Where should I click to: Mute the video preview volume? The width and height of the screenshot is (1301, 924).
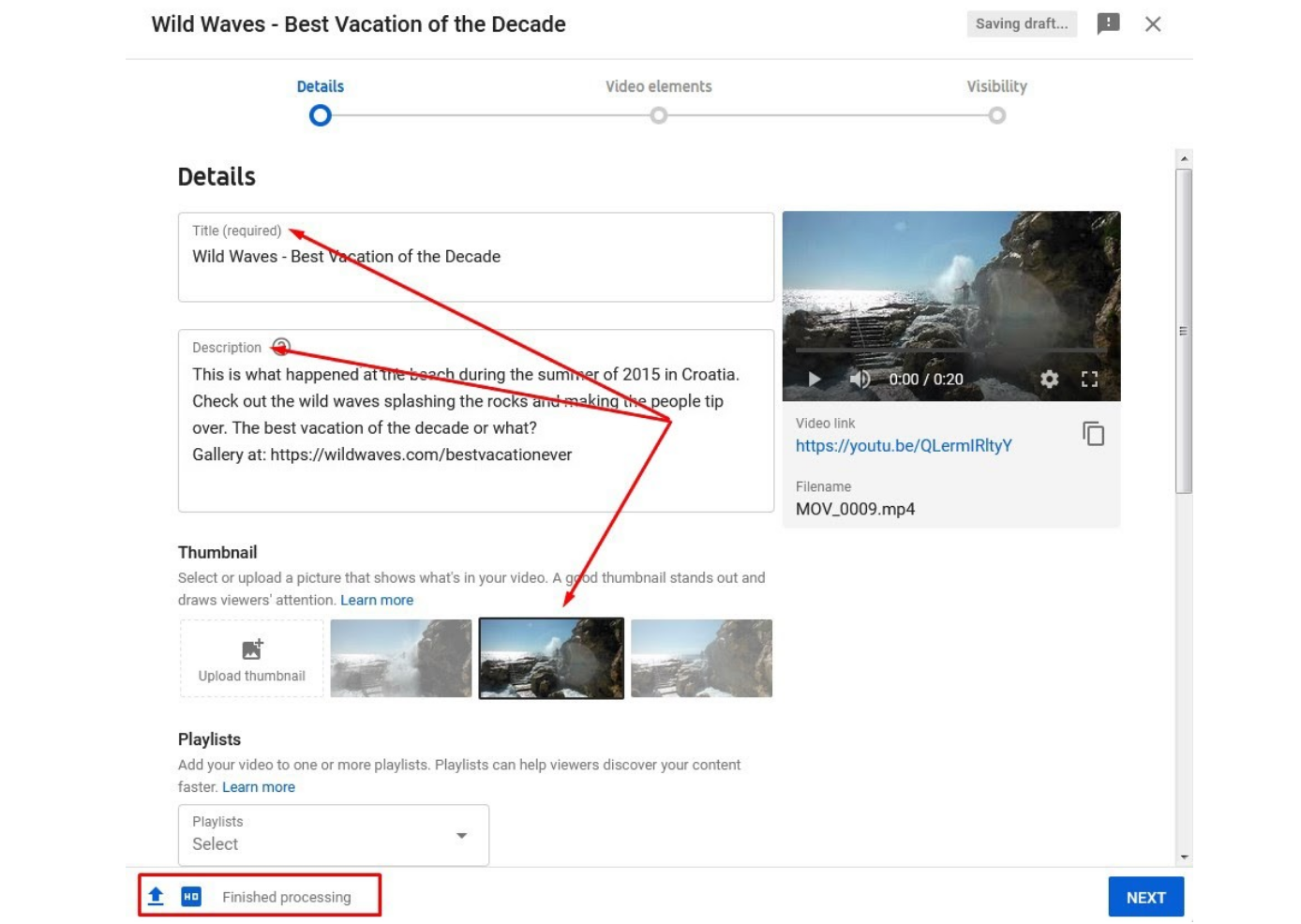(x=860, y=380)
